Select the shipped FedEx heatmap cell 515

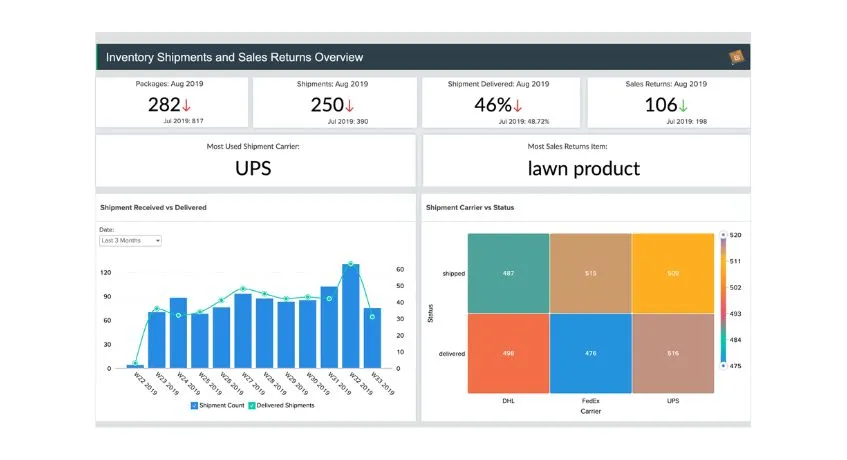(x=590, y=273)
